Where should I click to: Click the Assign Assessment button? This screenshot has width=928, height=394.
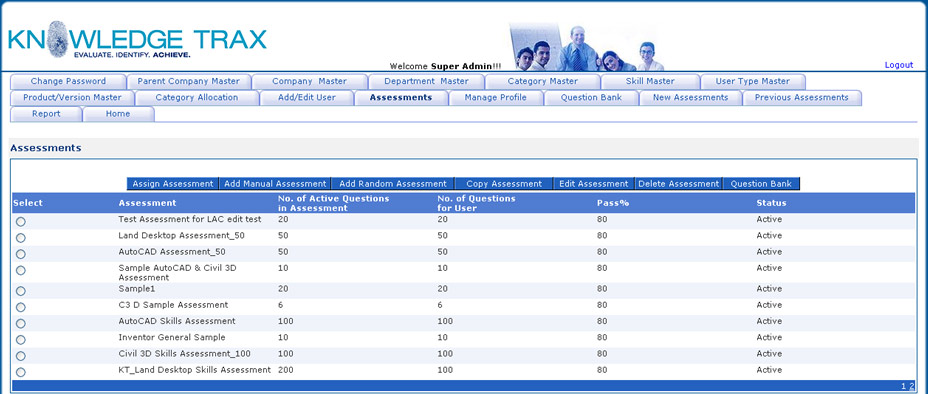tap(173, 184)
